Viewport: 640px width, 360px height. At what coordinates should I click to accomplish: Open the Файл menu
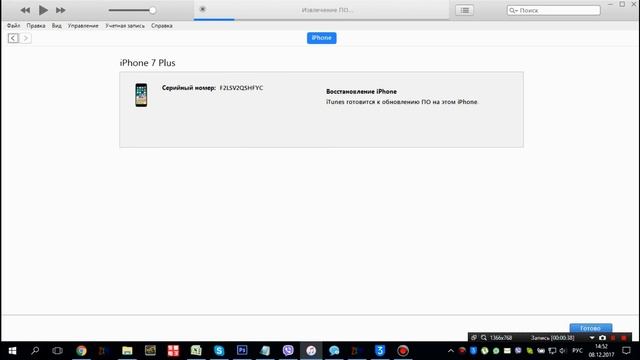click(x=13, y=26)
